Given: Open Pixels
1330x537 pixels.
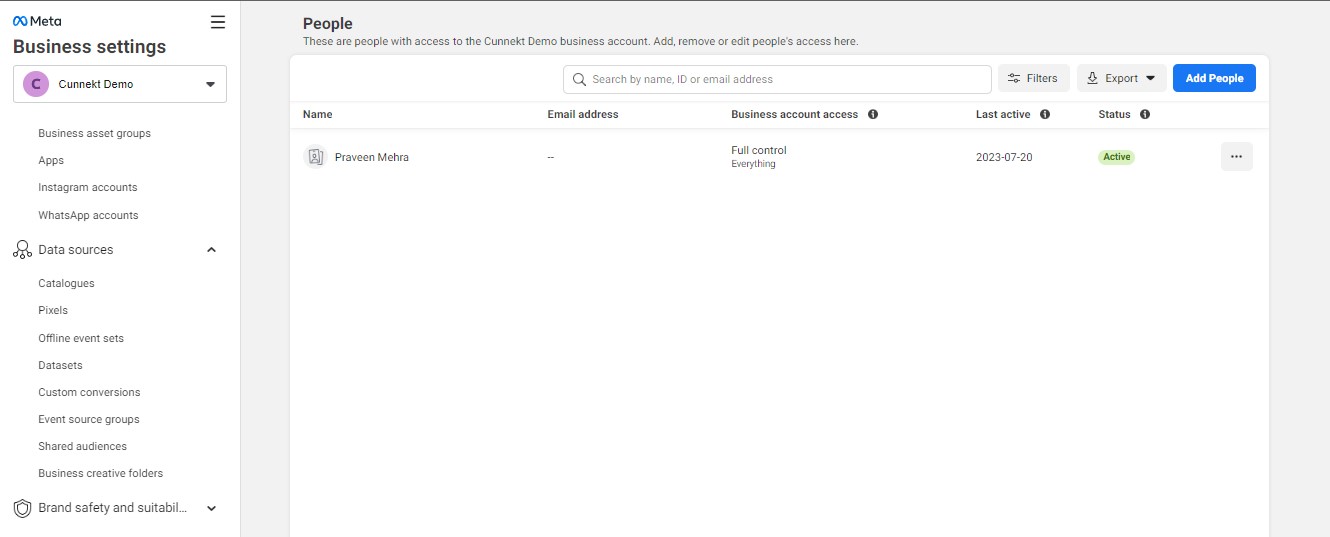Looking at the screenshot, I should coord(53,310).
